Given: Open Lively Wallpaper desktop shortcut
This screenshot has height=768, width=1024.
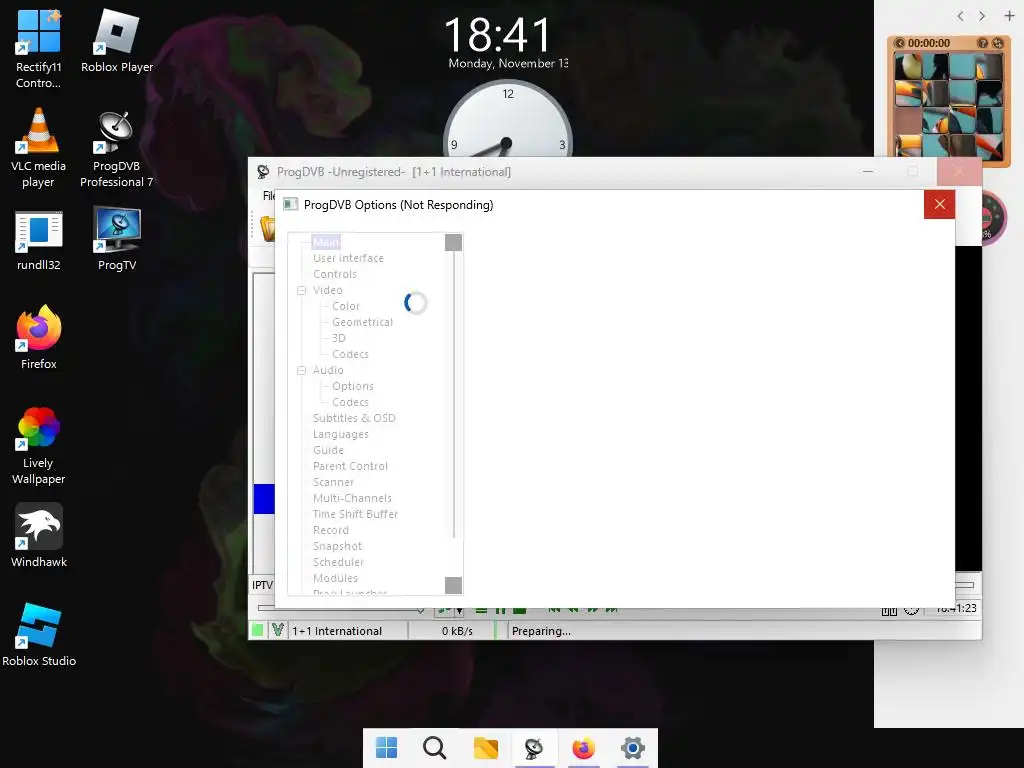Looking at the screenshot, I should pyautogui.click(x=39, y=445).
